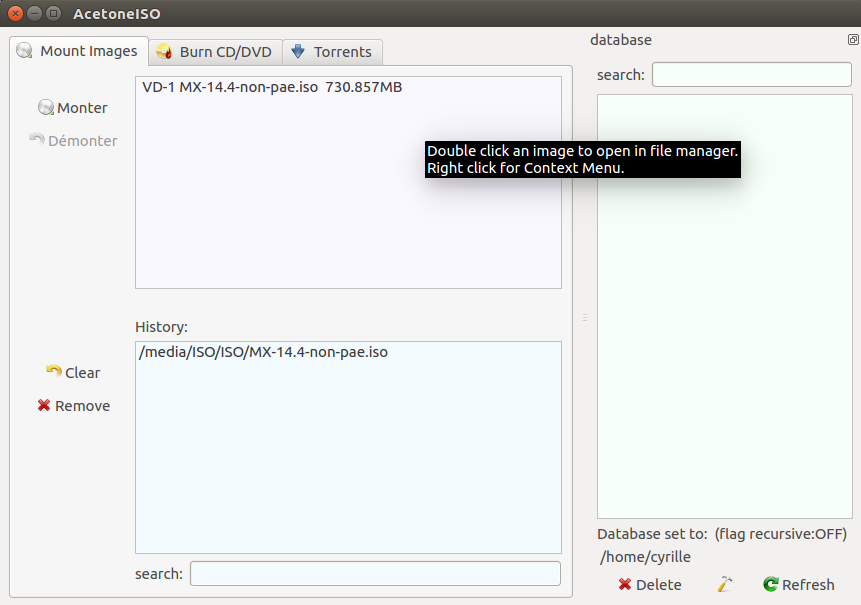Click the float/detach icon of database panel

pos(853,40)
